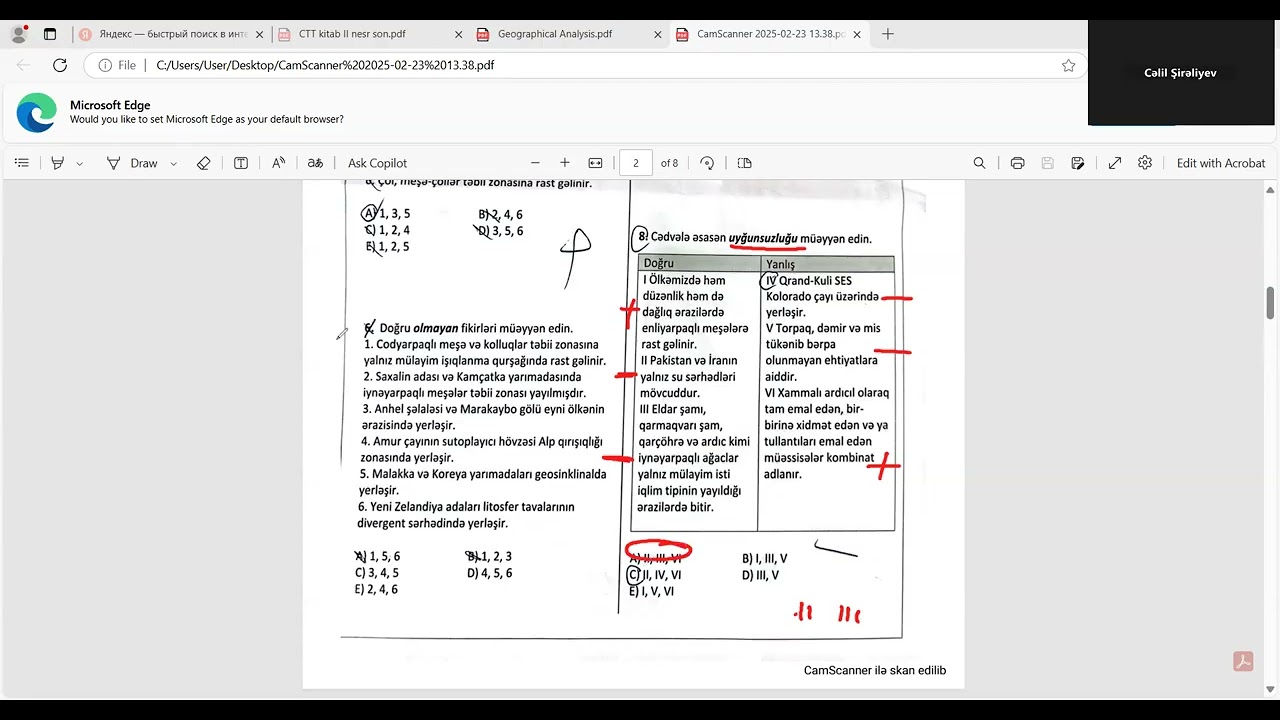
Task: Expand the highlighter color options dropdown
Action: tap(80, 163)
